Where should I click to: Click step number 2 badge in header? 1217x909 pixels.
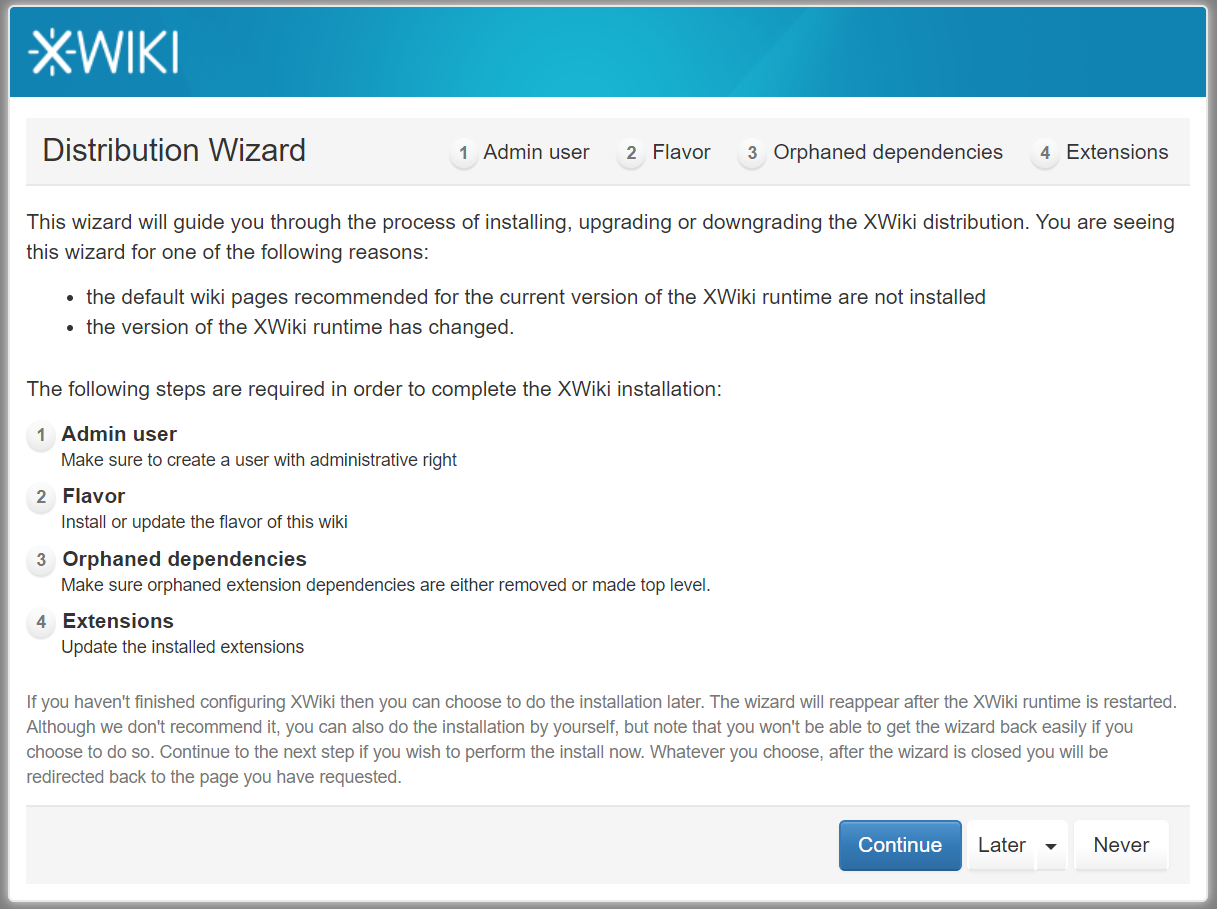pos(631,153)
